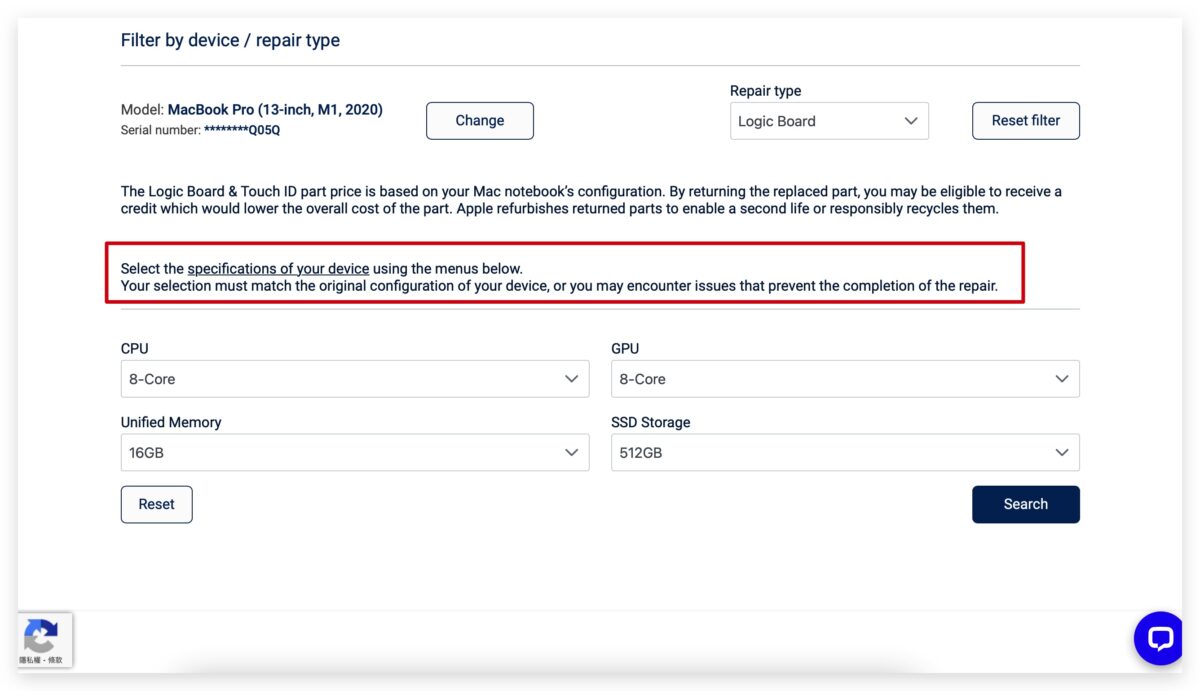Viewport: 1200px width, 691px height.
Task: Open the specifications of your device link
Action: coord(278,268)
